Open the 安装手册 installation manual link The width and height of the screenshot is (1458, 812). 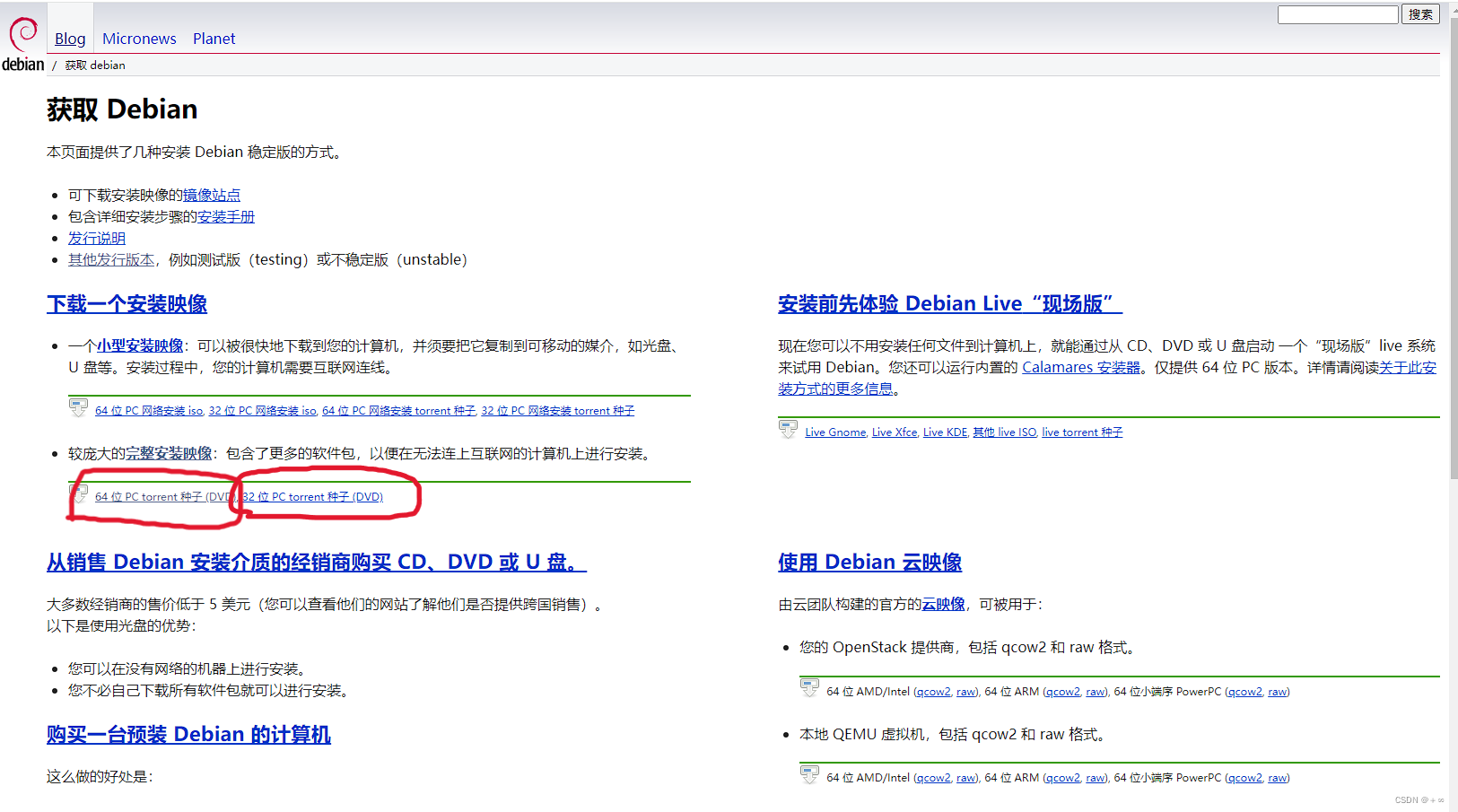pos(226,216)
